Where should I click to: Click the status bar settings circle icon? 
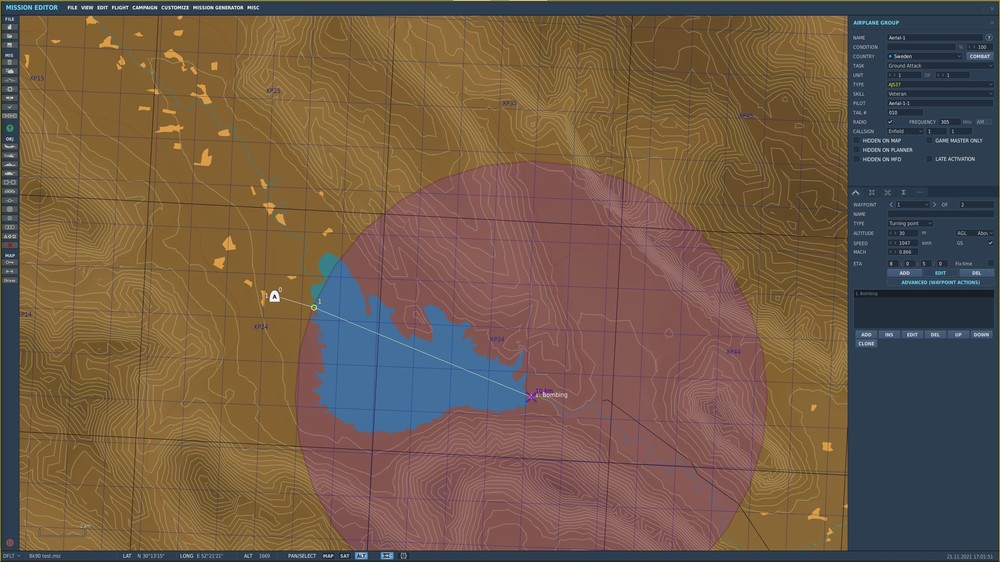[403, 556]
